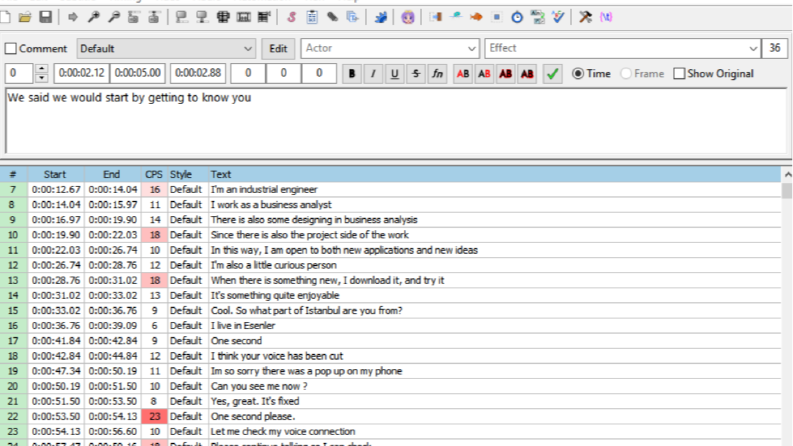Click the duration field 0:00:02.88
Screen dimensions: 793x446
(198, 73)
